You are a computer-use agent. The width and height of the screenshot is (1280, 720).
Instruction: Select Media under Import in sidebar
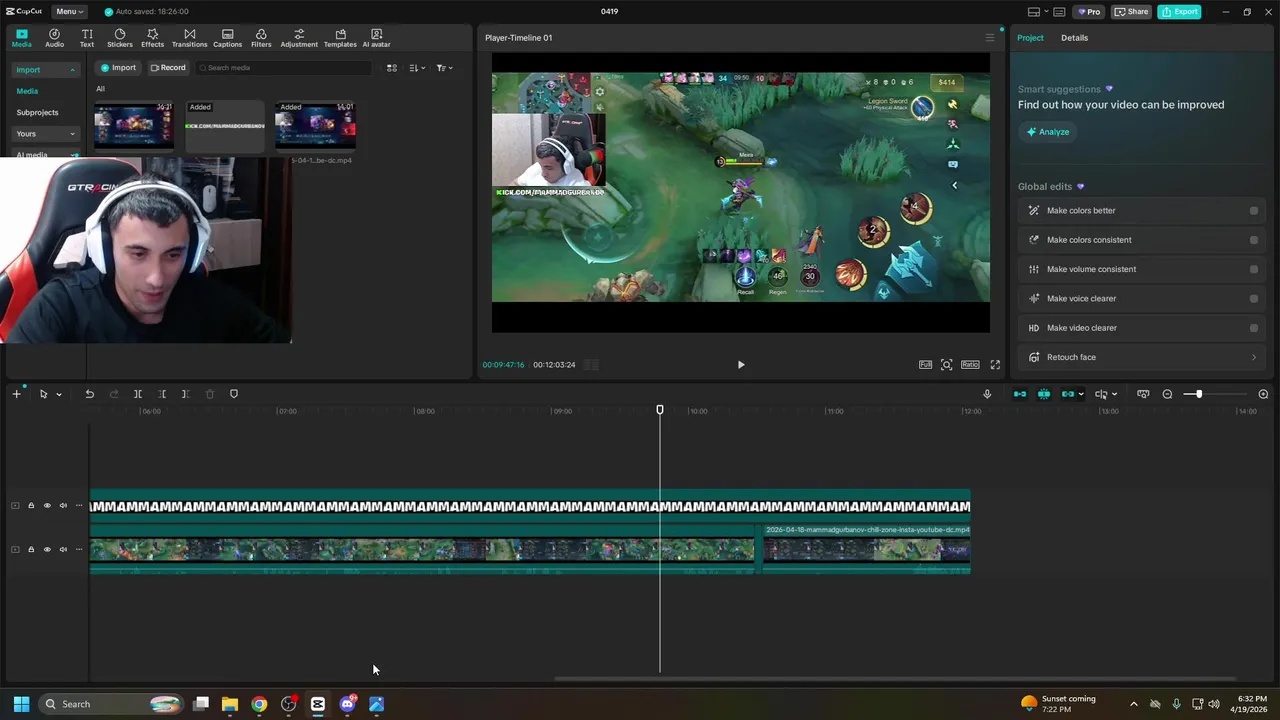pos(27,91)
